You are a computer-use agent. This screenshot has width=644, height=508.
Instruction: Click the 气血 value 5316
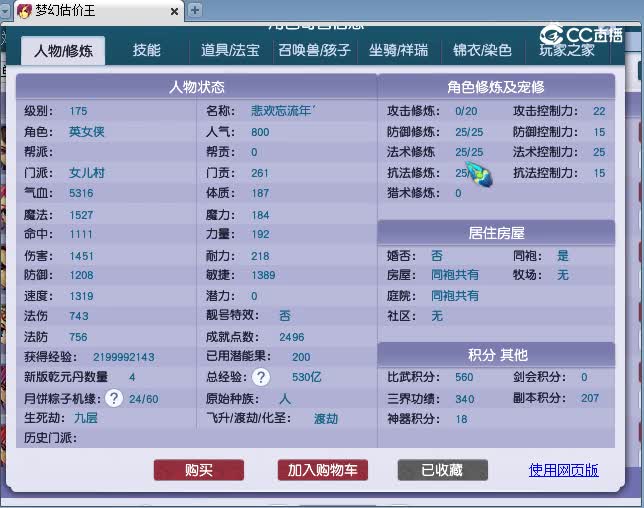click(81, 193)
